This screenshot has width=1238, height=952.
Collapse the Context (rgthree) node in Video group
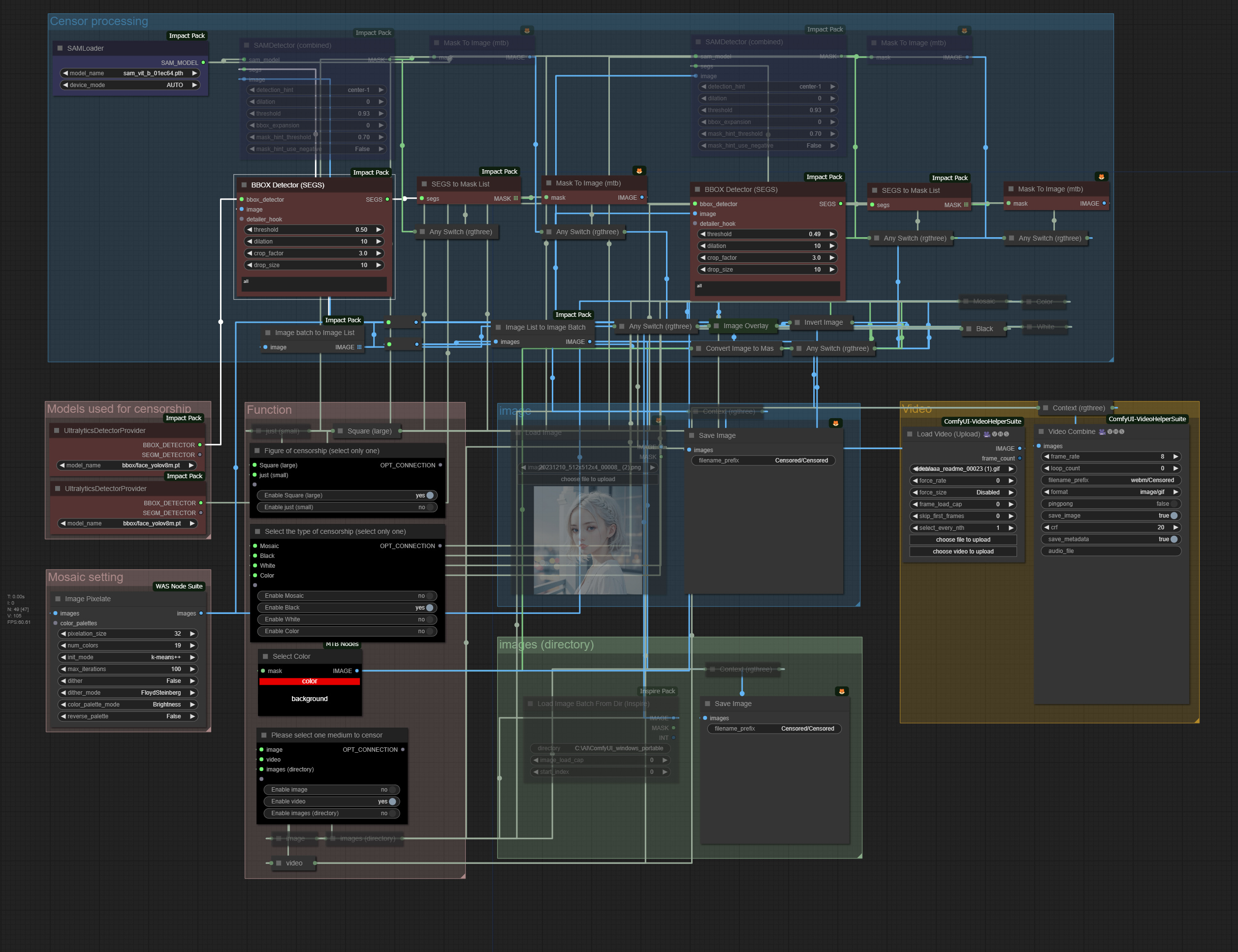1045,408
